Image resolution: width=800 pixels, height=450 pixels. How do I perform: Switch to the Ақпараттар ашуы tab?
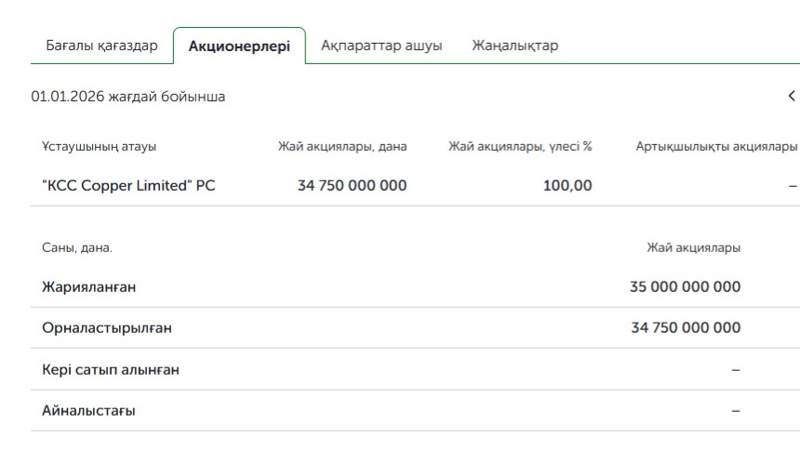tap(381, 46)
